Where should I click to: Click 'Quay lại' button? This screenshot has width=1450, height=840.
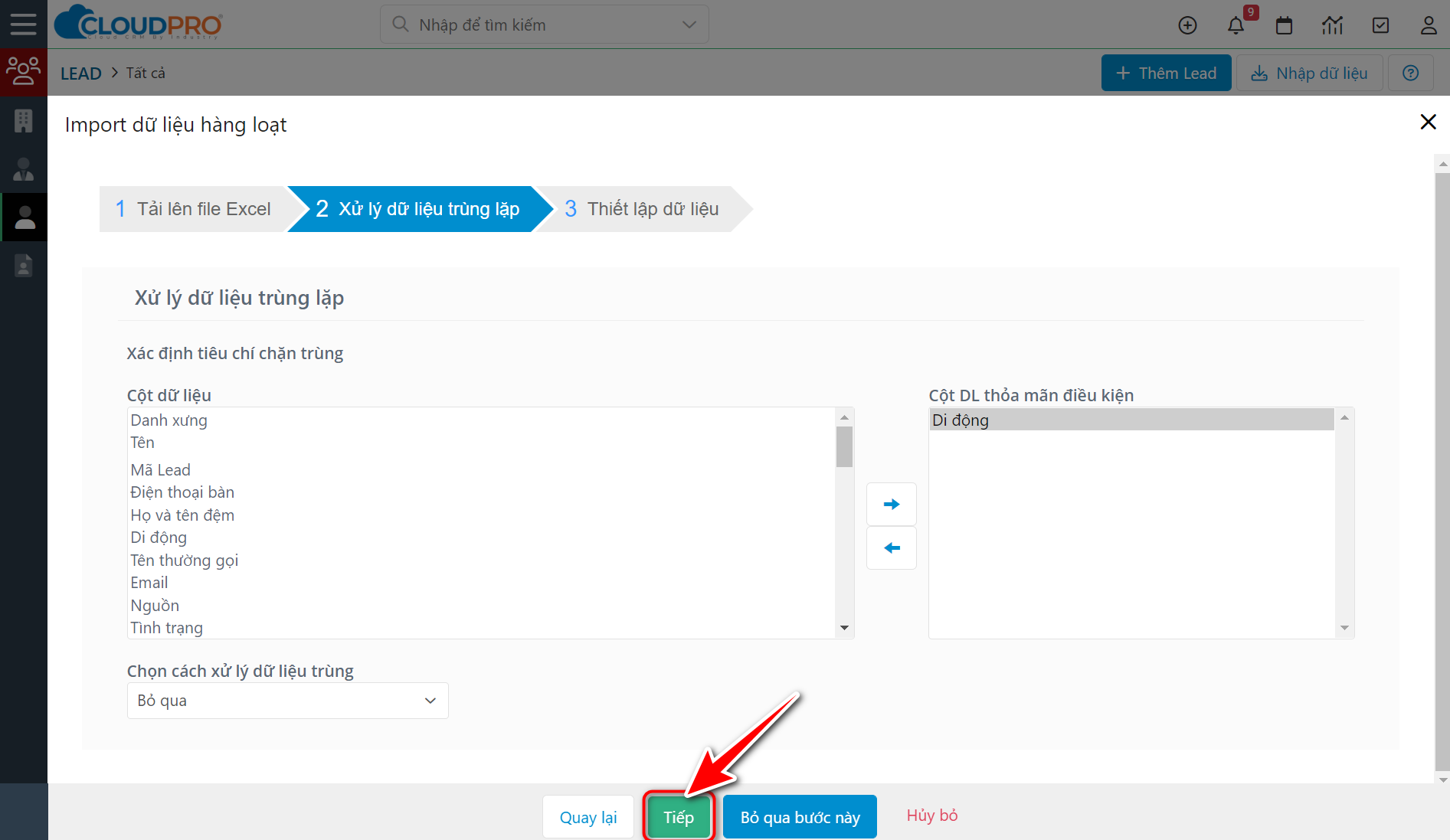coord(588,817)
